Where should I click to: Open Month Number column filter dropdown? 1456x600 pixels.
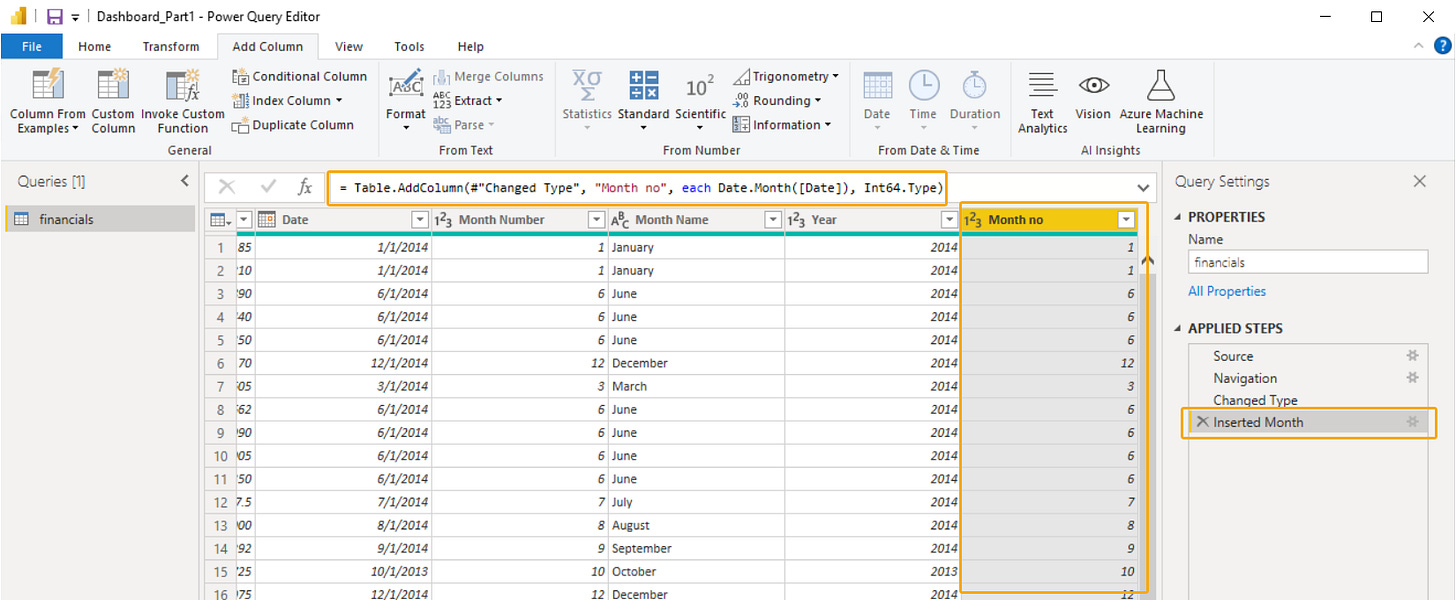point(596,220)
